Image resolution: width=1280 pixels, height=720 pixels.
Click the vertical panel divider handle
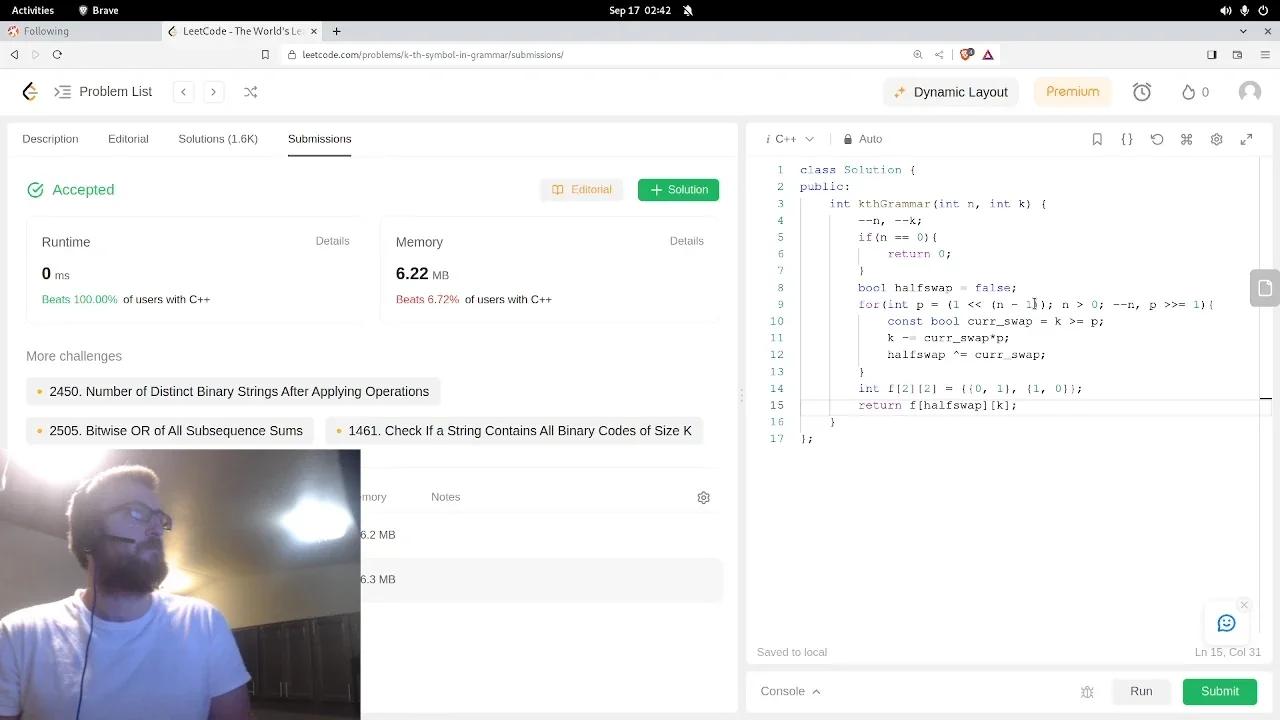click(x=742, y=395)
